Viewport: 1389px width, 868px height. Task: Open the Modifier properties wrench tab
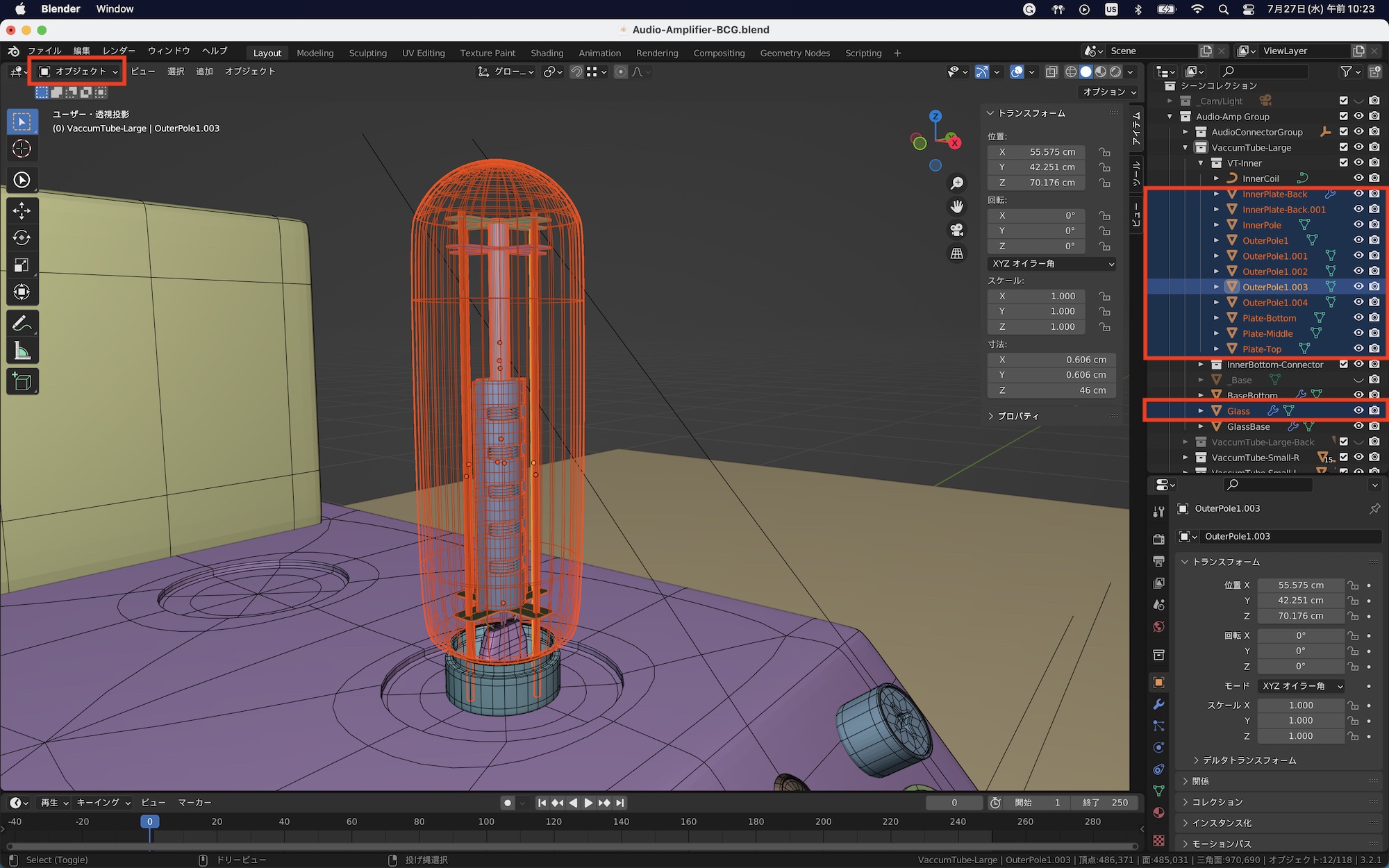pos(1158,704)
